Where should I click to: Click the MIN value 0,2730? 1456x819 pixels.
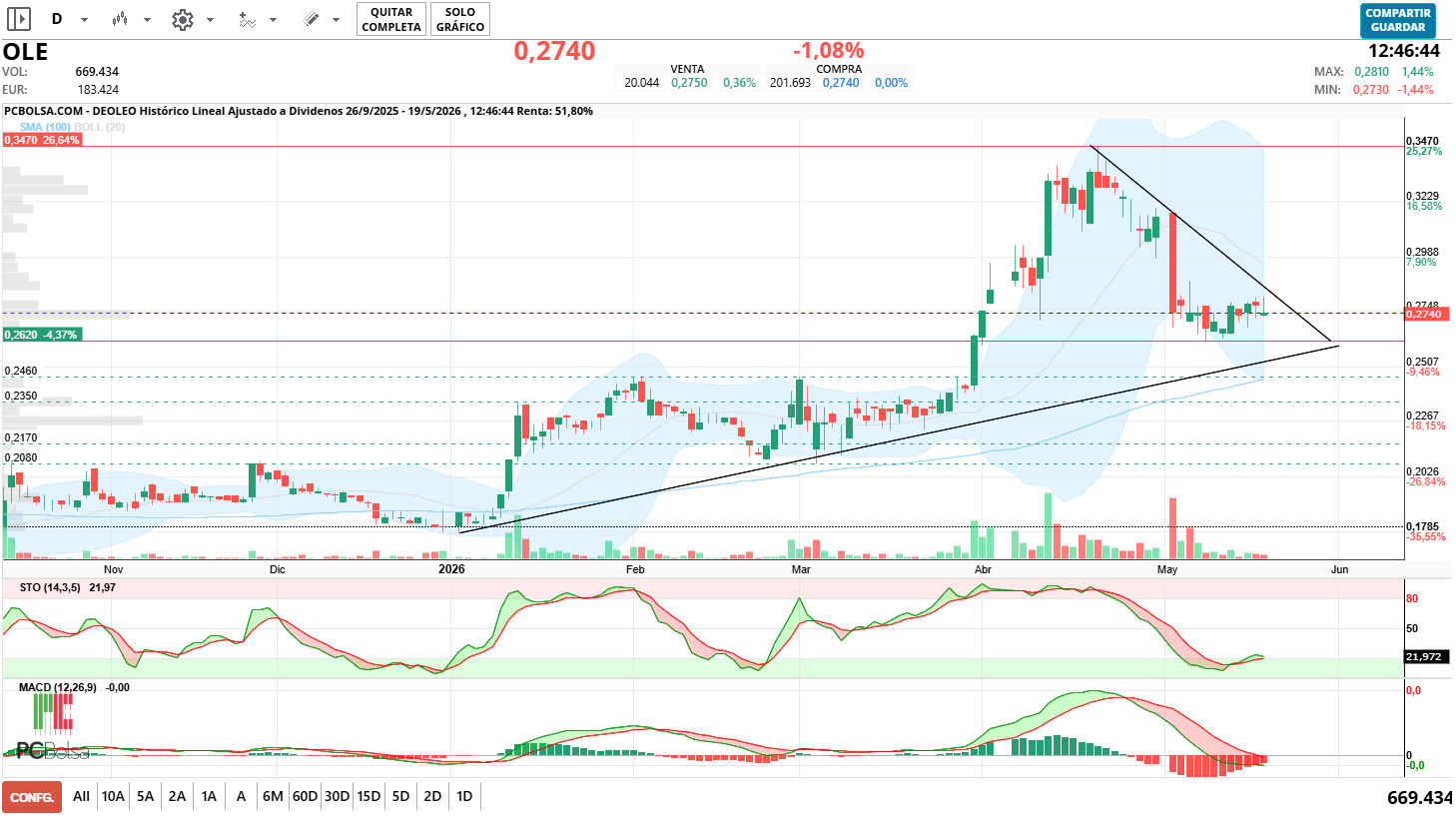[x=1371, y=90]
